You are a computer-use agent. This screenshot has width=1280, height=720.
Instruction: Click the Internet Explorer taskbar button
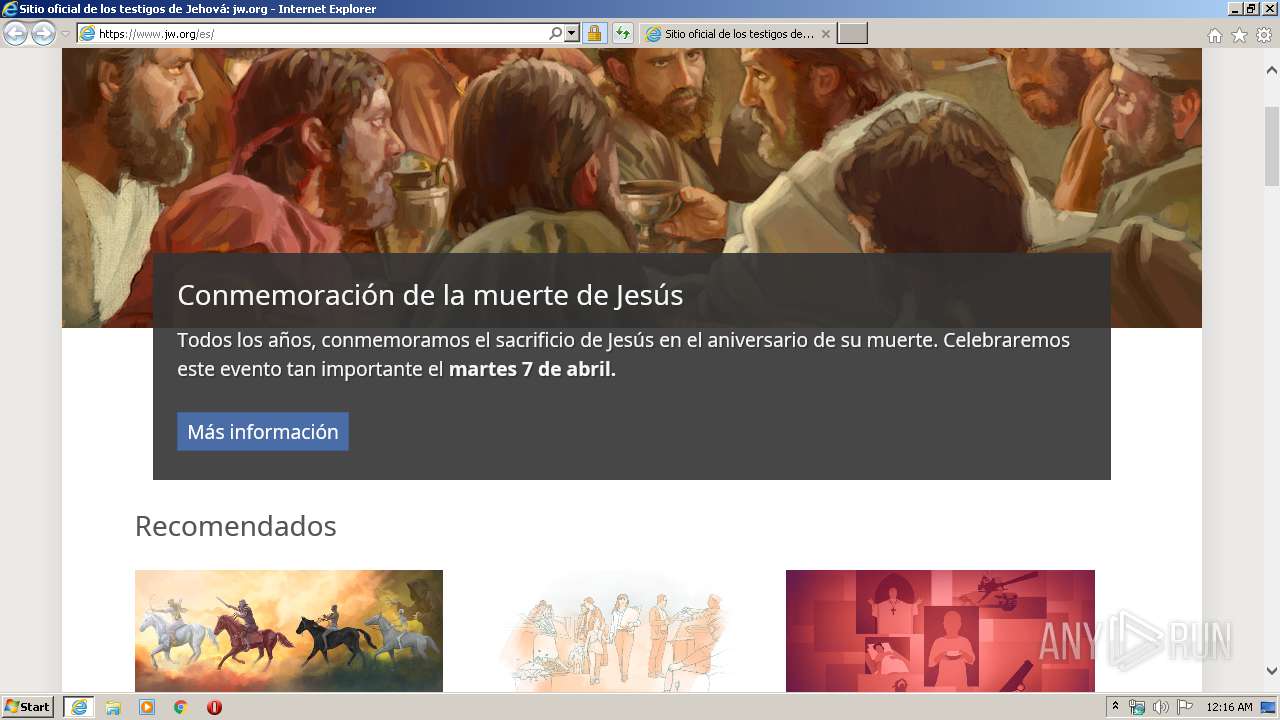[78, 707]
